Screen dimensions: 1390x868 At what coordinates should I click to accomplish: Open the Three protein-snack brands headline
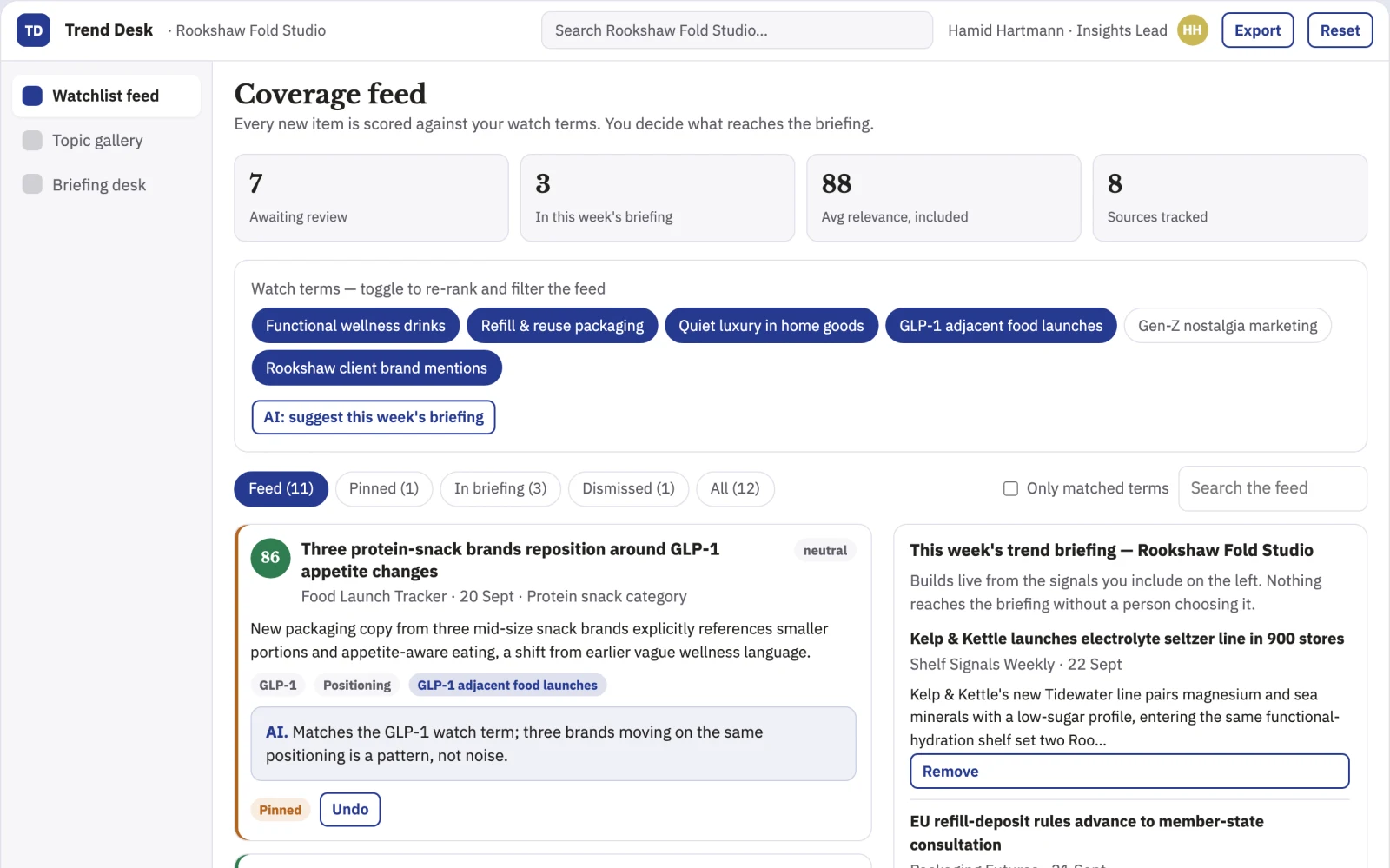coord(510,560)
